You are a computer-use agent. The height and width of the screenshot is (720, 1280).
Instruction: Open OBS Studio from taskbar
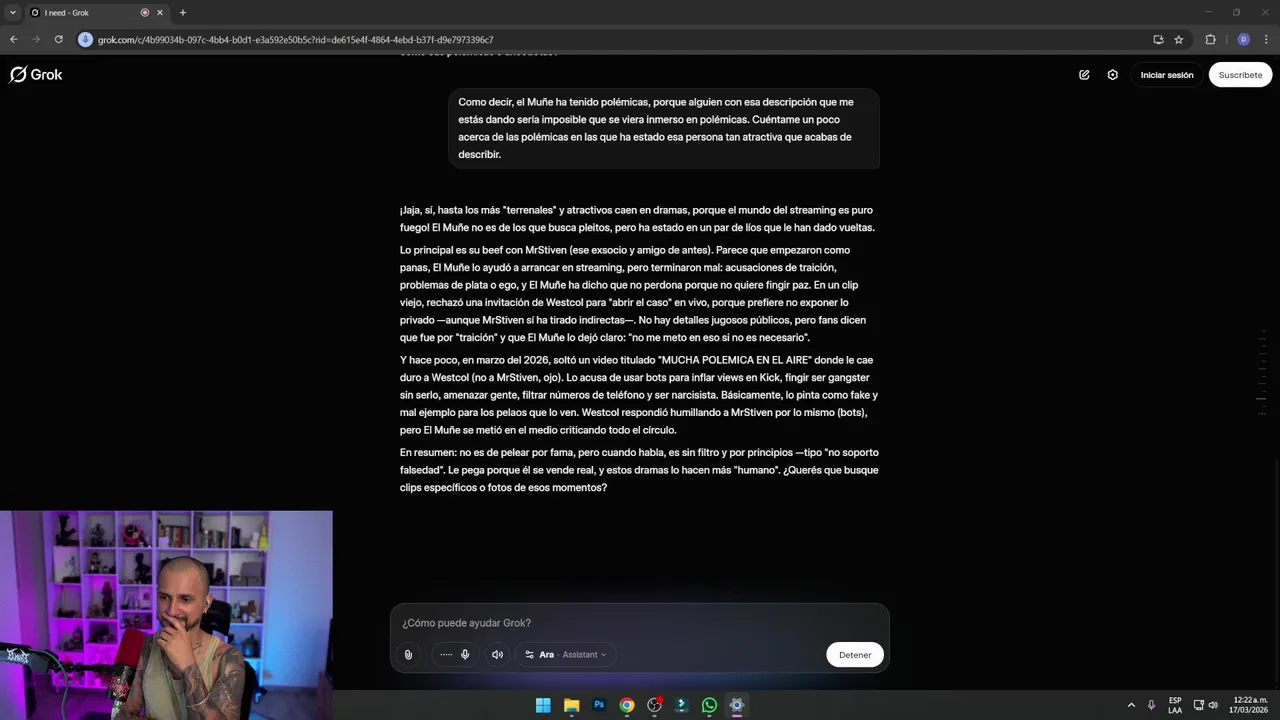point(654,705)
